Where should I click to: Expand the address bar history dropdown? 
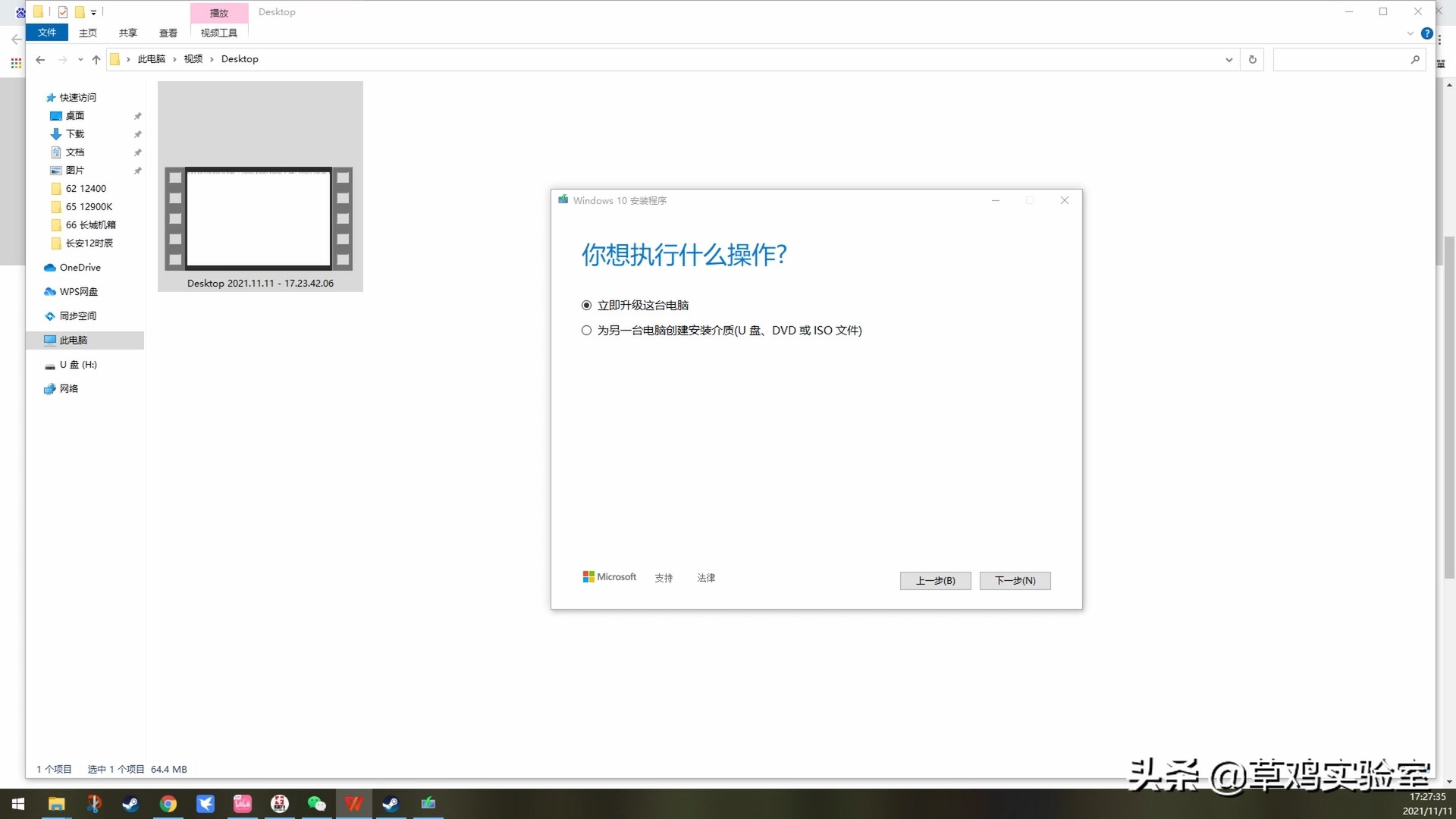1228,59
